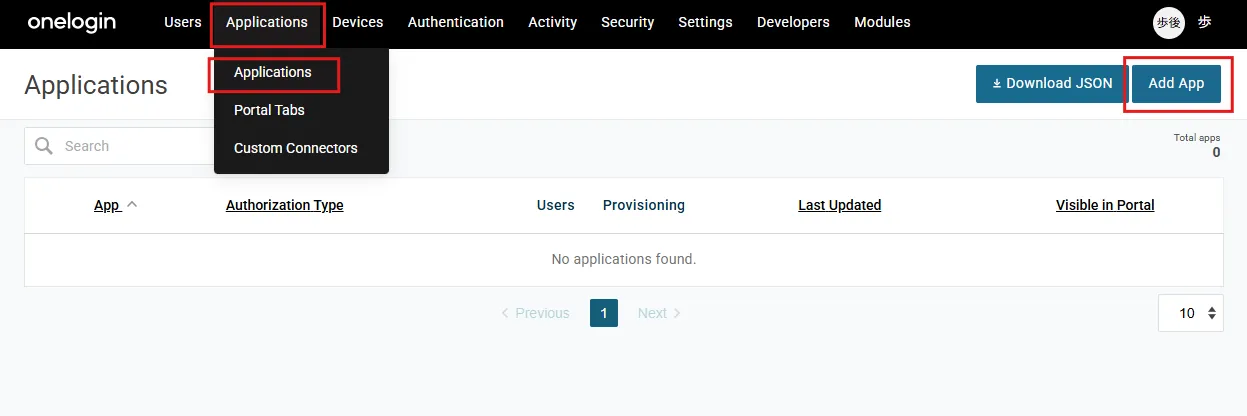Open the Security menu
This screenshot has height=416, width=1247.
click(x=628, y=22)
